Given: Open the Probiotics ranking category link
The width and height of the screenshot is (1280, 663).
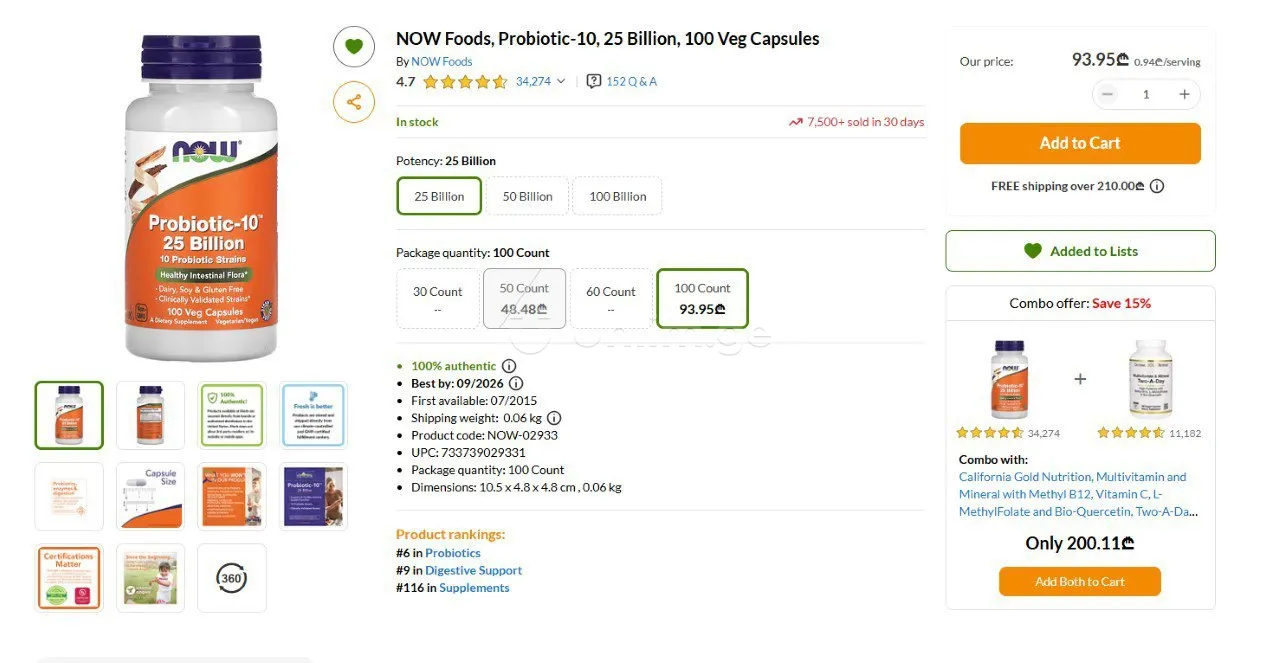Looking at the screenshot, I should (x=453, y=553).
